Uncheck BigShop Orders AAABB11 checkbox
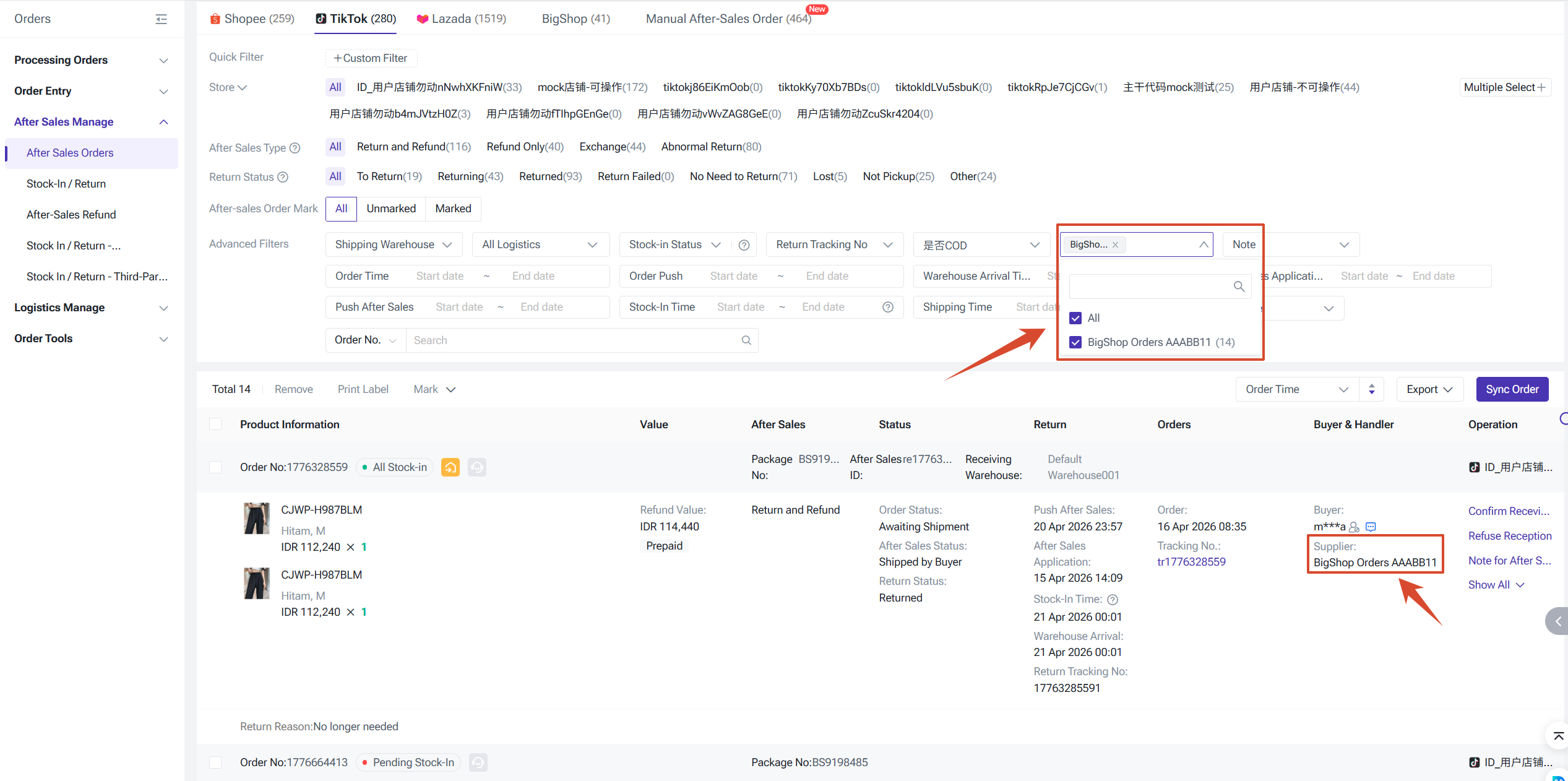 click(x=1075, y=342)
